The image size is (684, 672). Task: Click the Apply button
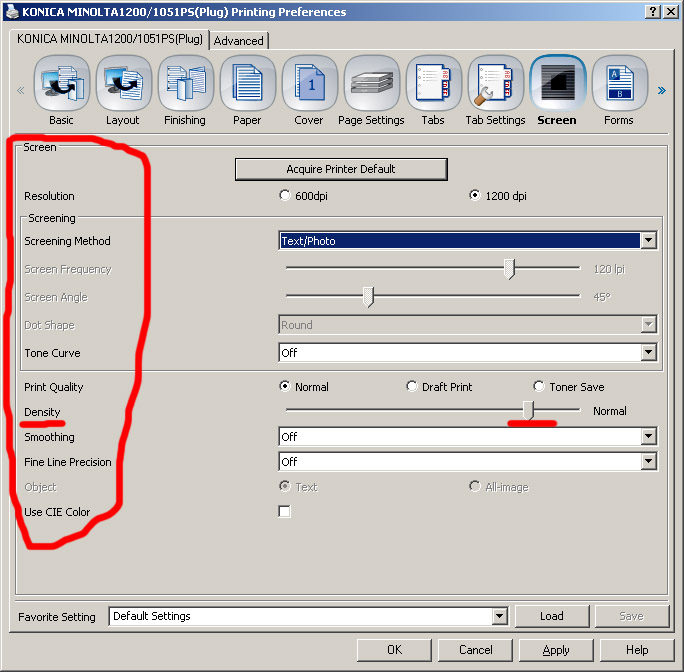point(556,650)
